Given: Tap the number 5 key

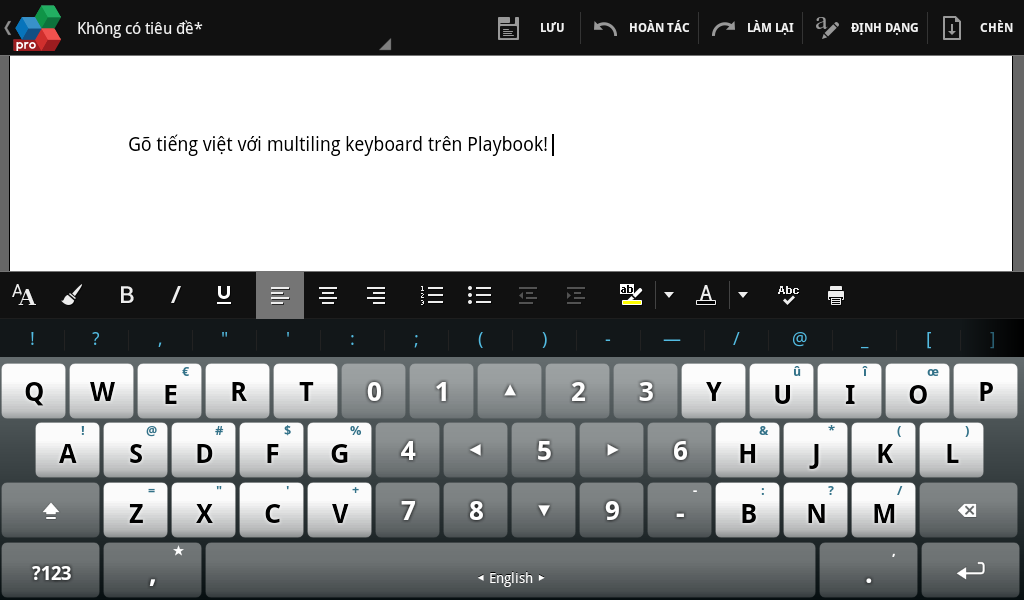Looking at the screenshot, I should (544, 450).
